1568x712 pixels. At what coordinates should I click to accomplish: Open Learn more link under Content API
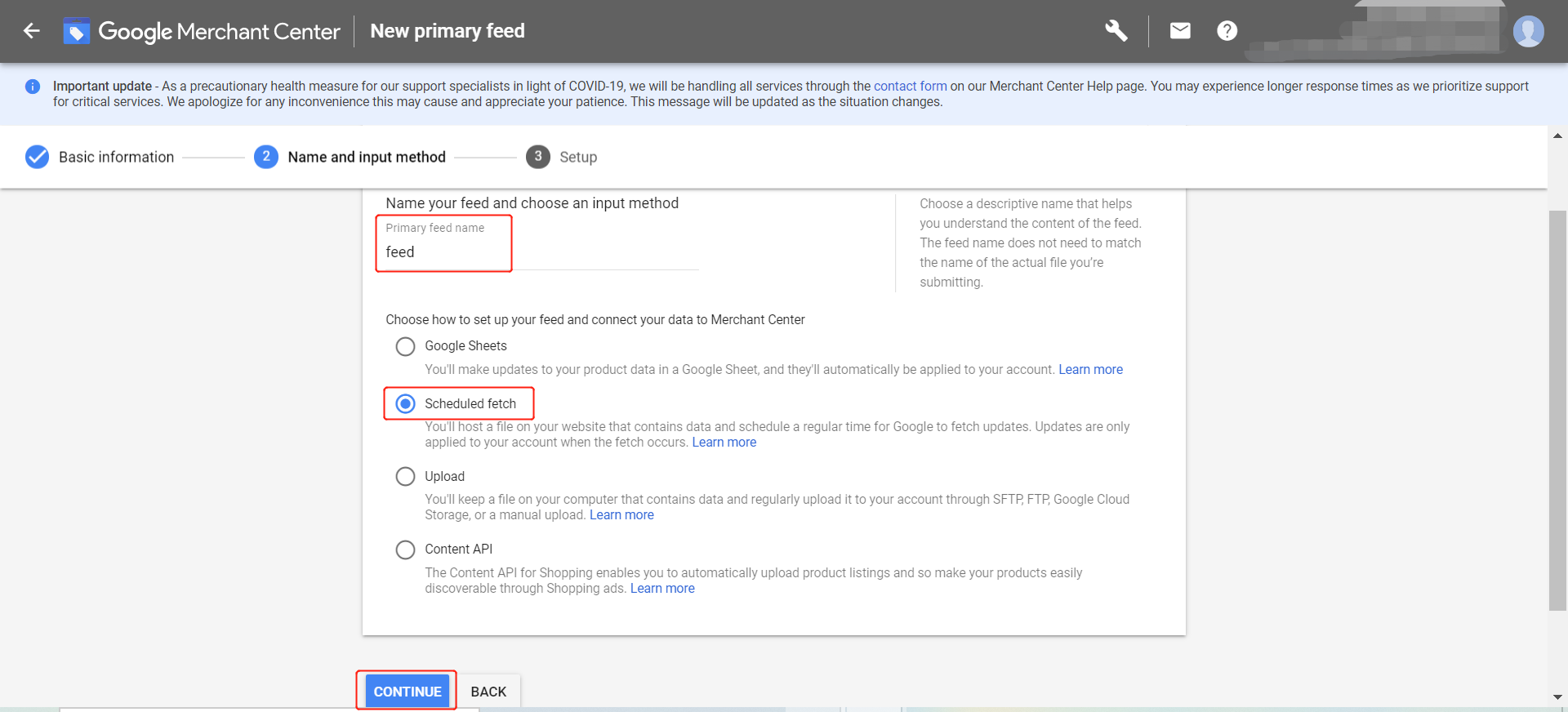(x=662, y=588)
